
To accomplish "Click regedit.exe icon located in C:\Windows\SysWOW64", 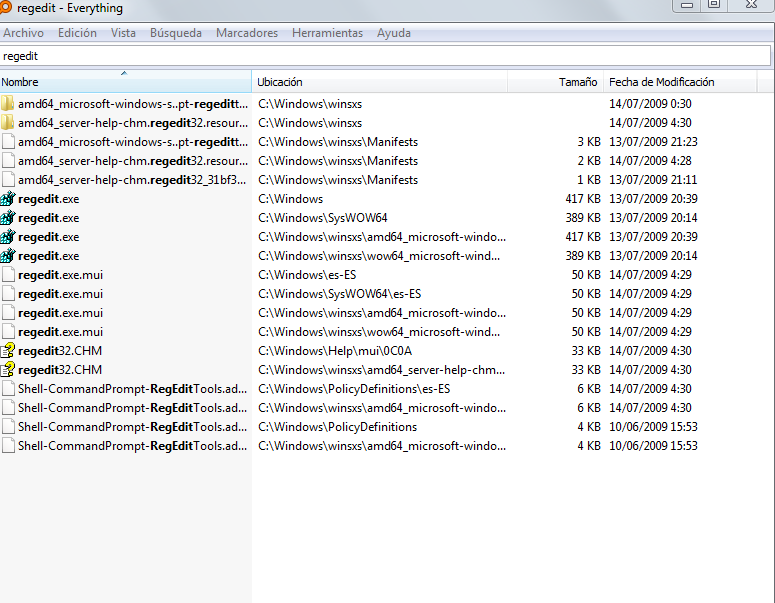I will [x=8, y=217].
